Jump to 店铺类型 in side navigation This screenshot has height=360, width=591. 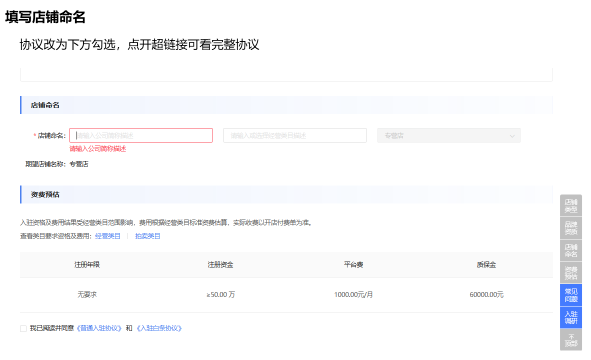(x=571, y=205)
